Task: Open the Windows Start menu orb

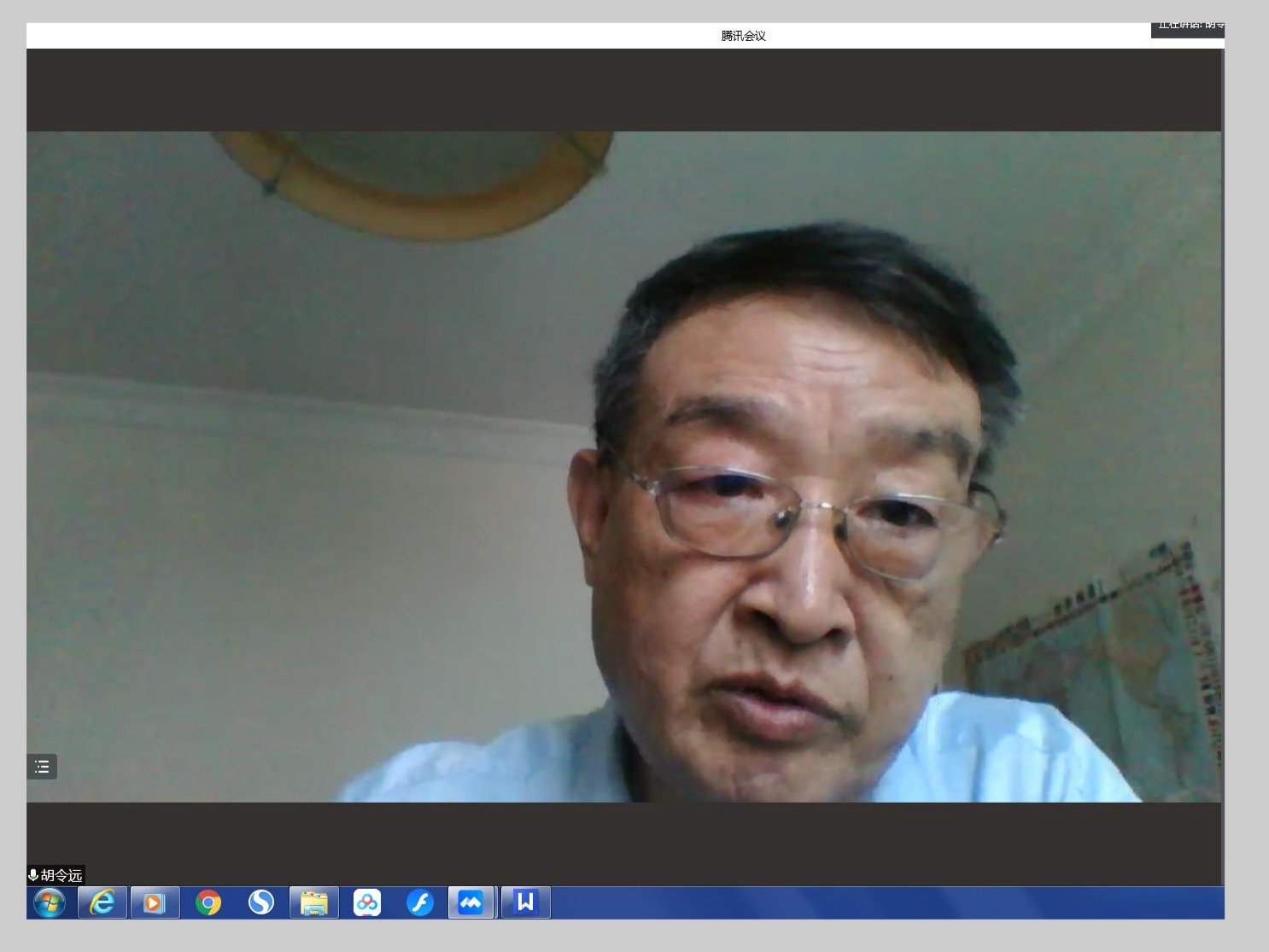Action: 49,902
